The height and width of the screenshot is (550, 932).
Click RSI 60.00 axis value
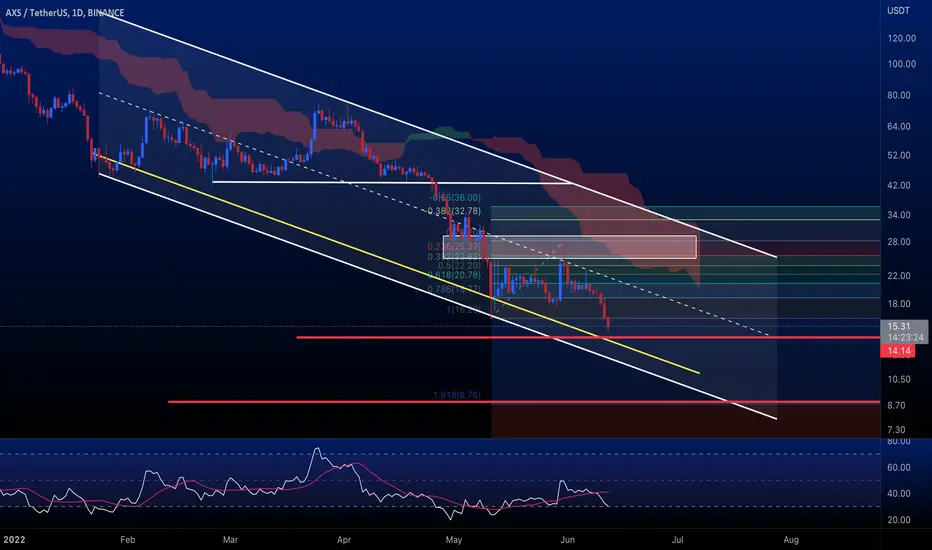tap(899, 467)
